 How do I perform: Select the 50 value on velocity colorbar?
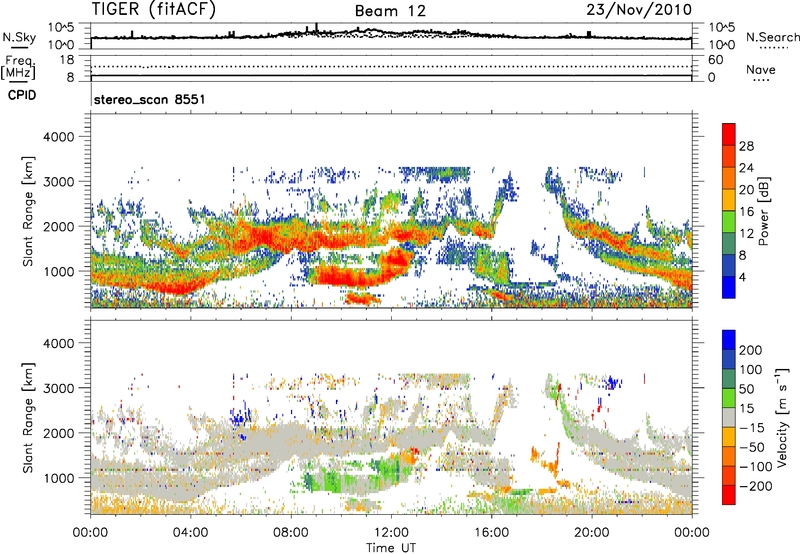click(746, 389)
